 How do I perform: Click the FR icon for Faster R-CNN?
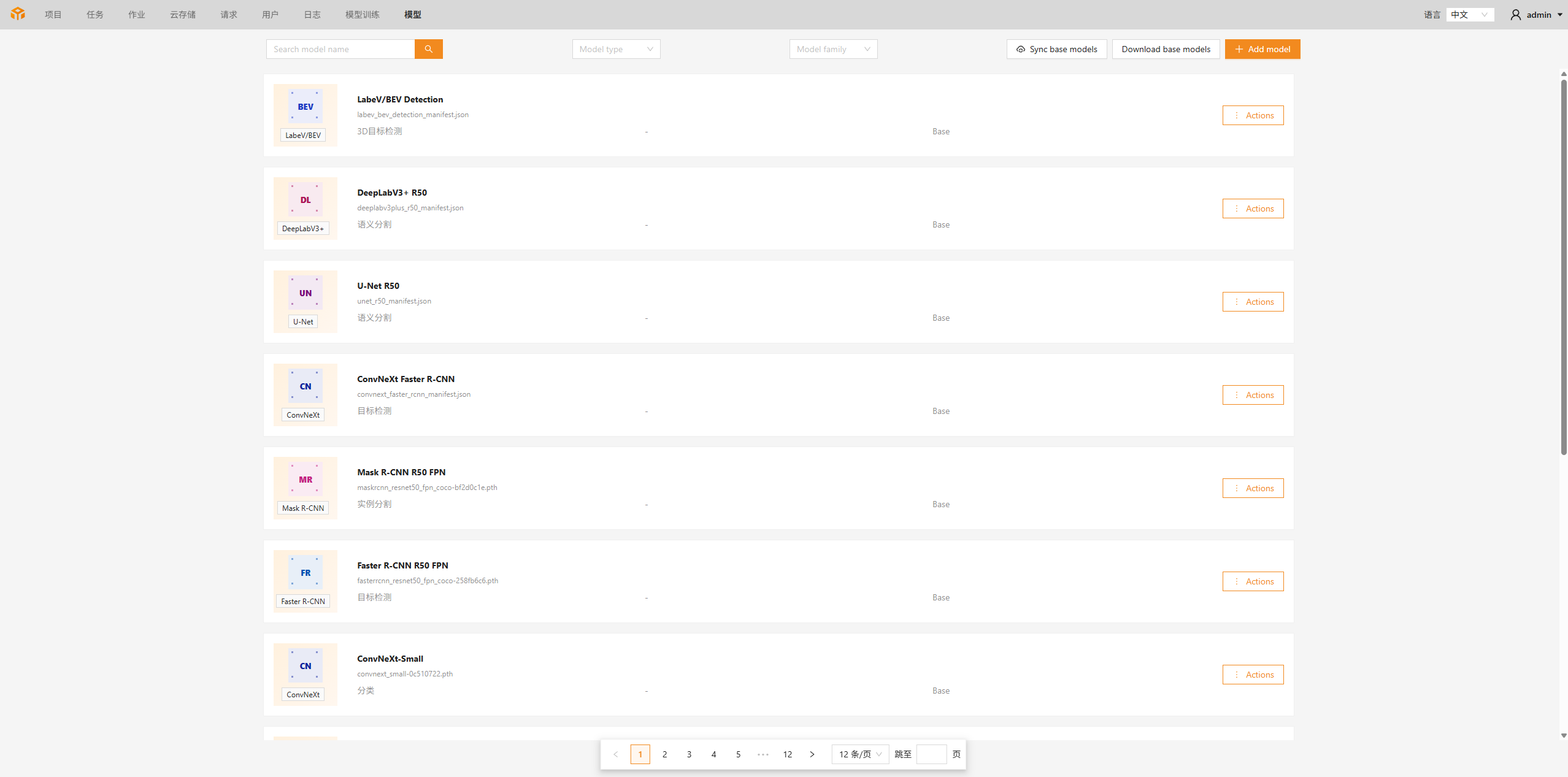click(x=306, y=572)
